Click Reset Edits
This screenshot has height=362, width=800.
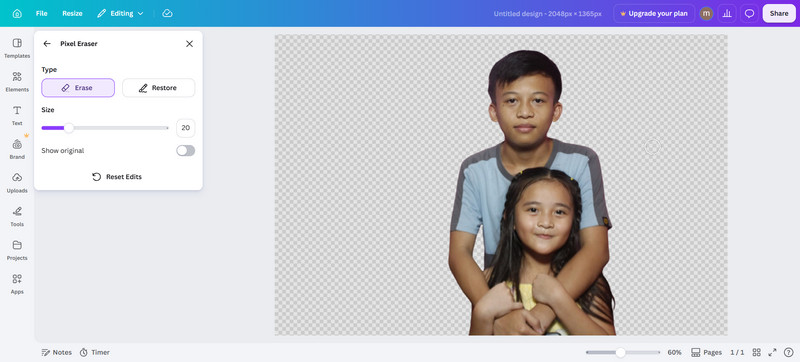click(x=117, y=177)
